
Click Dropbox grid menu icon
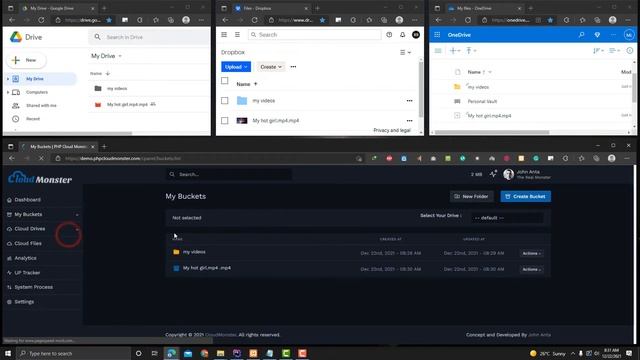click(x=224, y=35)
